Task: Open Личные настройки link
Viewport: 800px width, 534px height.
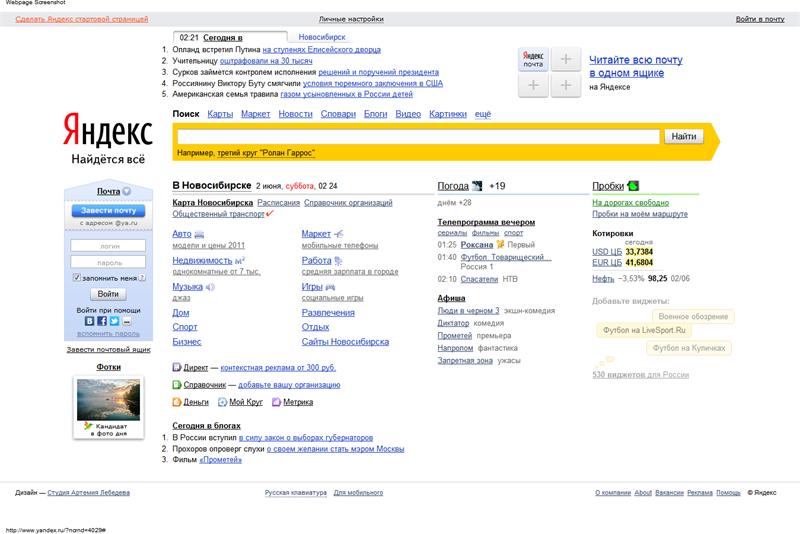Action: [351, 19]
